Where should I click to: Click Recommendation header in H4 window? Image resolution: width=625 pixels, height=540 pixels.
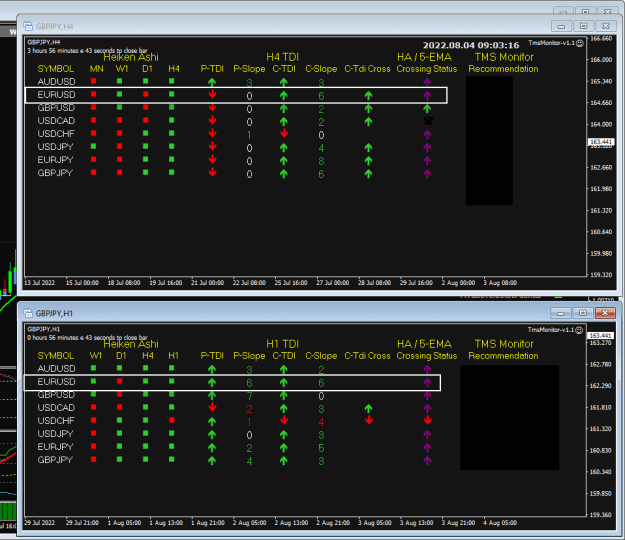[x=503, y=69]
